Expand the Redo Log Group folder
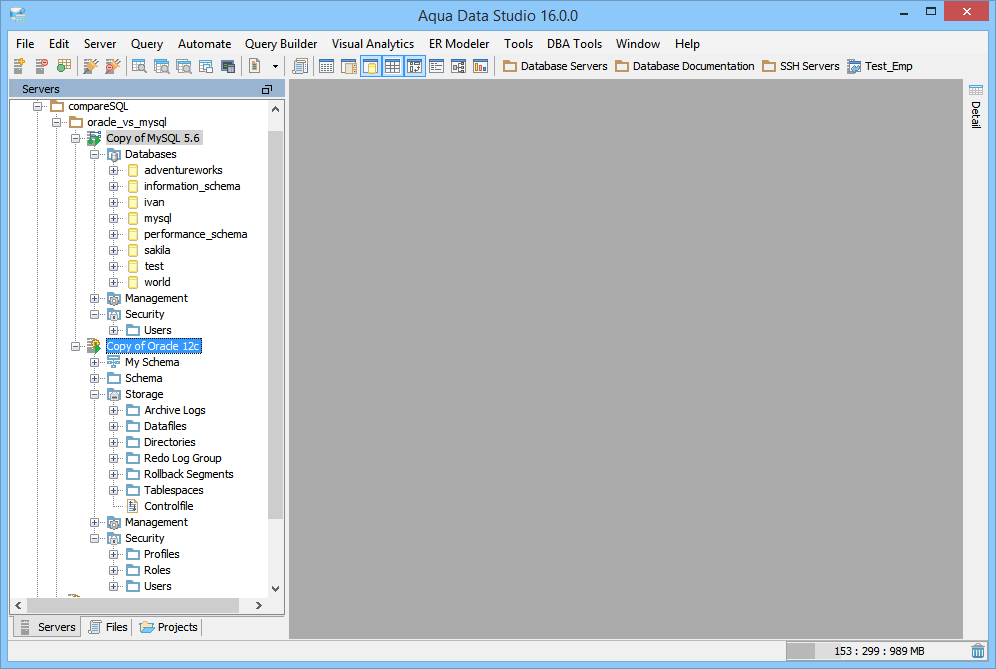Image resolution: width=996 pixels, height=669 pixels. click(113, 458)
